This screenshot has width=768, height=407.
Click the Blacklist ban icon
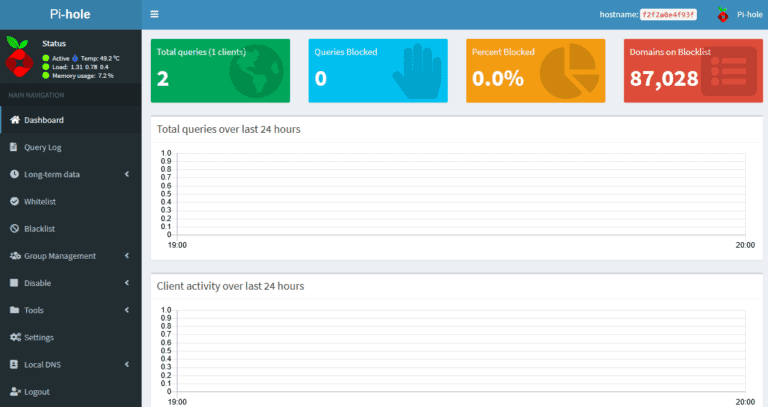[15, 228]
